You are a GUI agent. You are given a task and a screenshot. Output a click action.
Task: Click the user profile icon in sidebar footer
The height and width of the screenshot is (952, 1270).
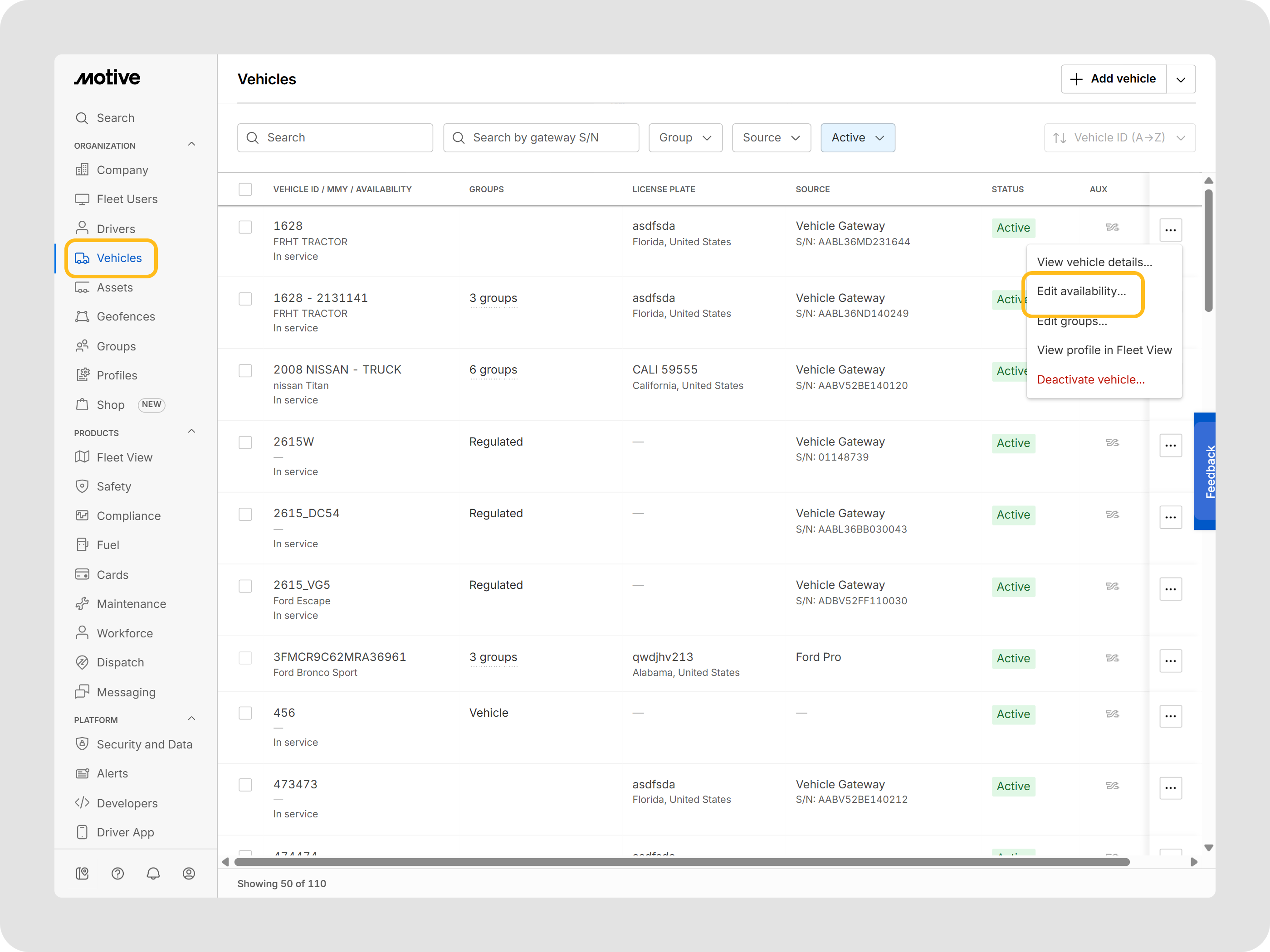[189, 874]
